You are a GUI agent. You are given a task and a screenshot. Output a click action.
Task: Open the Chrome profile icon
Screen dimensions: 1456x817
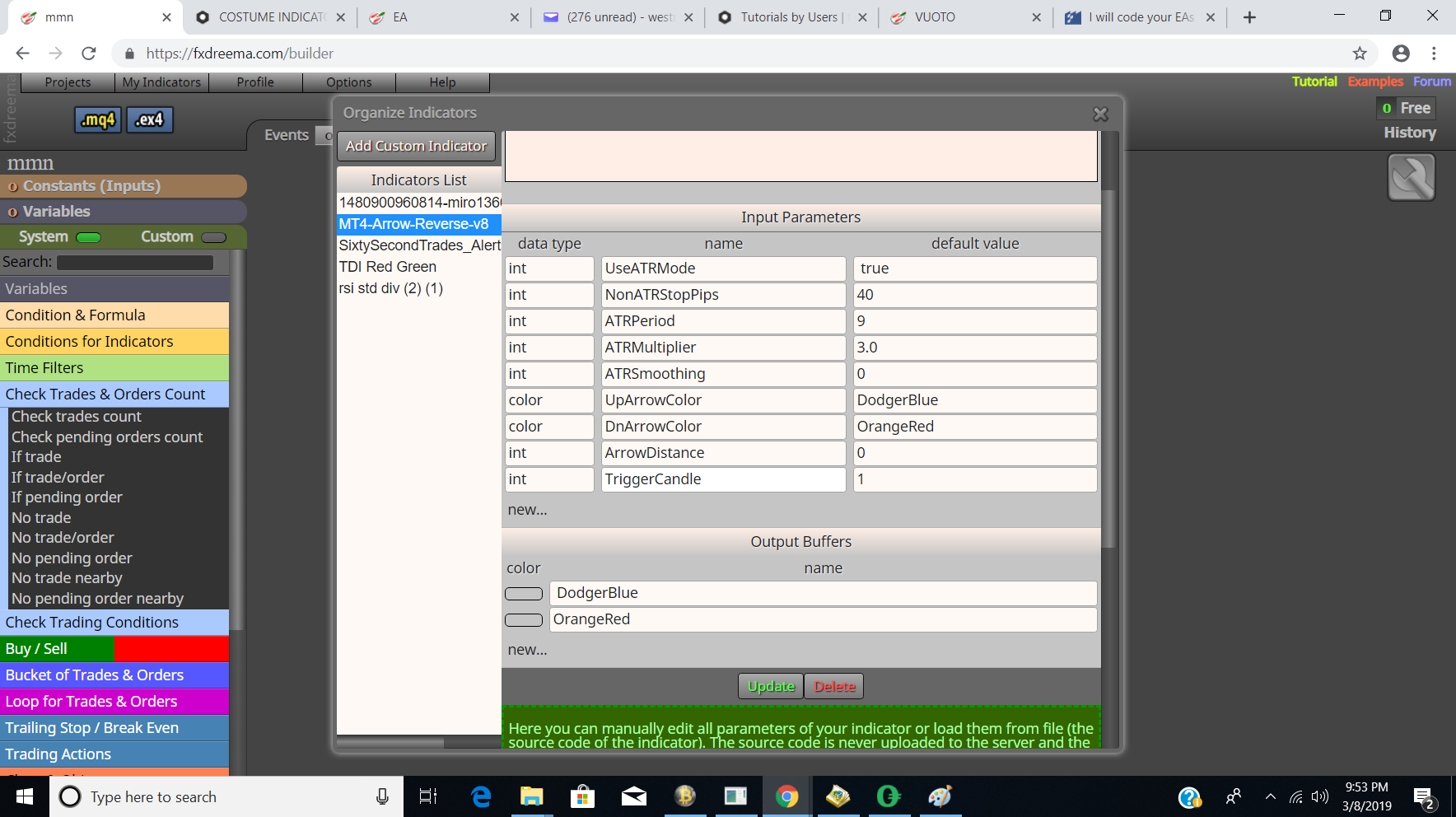tap(1401, 54)
